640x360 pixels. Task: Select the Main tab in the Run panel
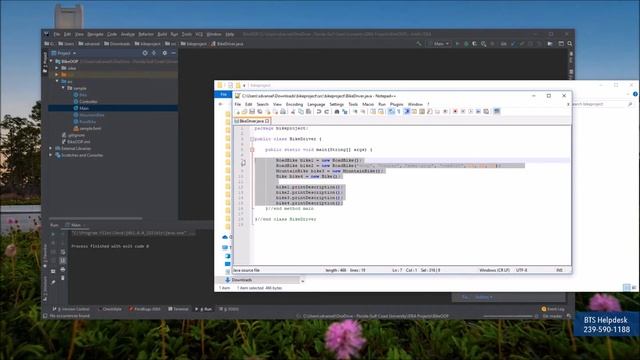coord(76,225)
